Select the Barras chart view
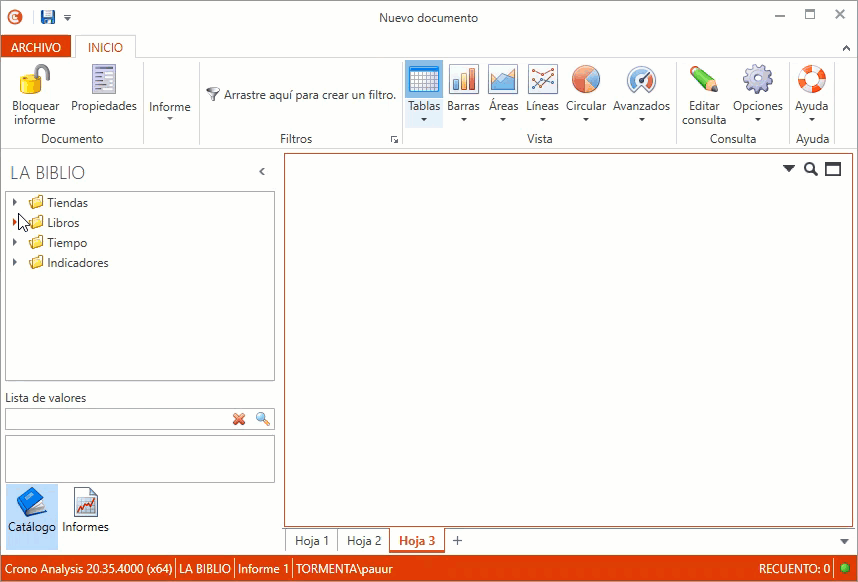Screen dimensions: 858x582 tap(463, 80)
